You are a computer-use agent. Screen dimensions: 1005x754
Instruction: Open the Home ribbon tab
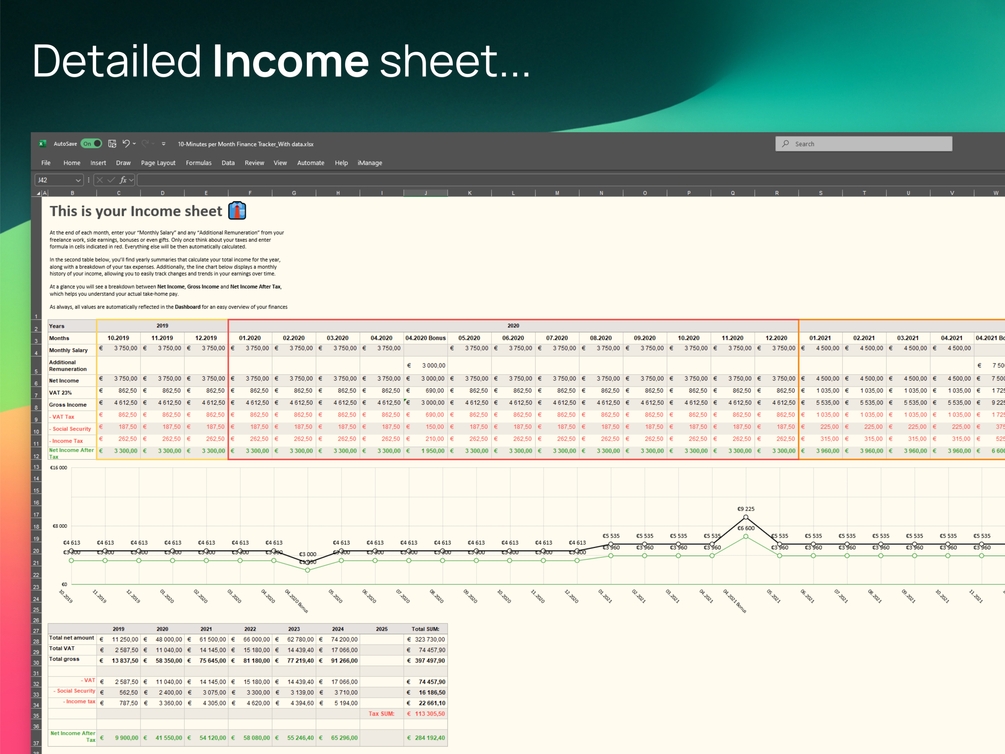pos(72,163)
